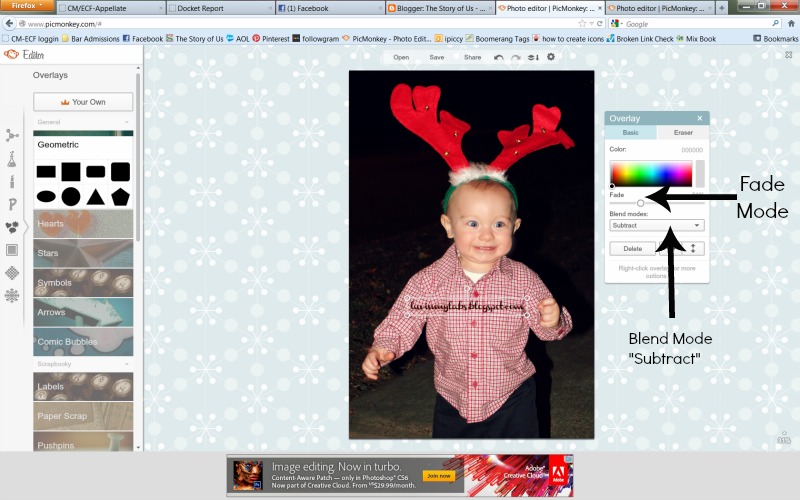Click the bookmark star in address bar

pyautogui.click(x=582, y=23)
